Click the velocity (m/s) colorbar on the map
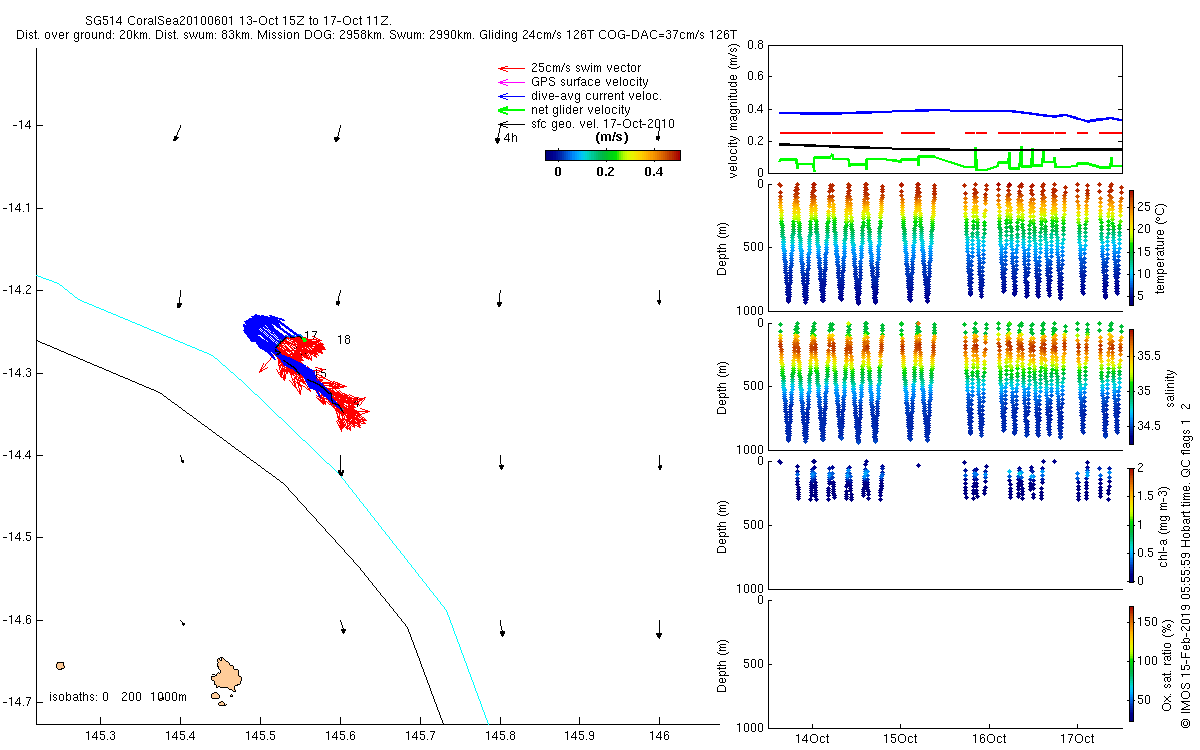 coord(613,155)
